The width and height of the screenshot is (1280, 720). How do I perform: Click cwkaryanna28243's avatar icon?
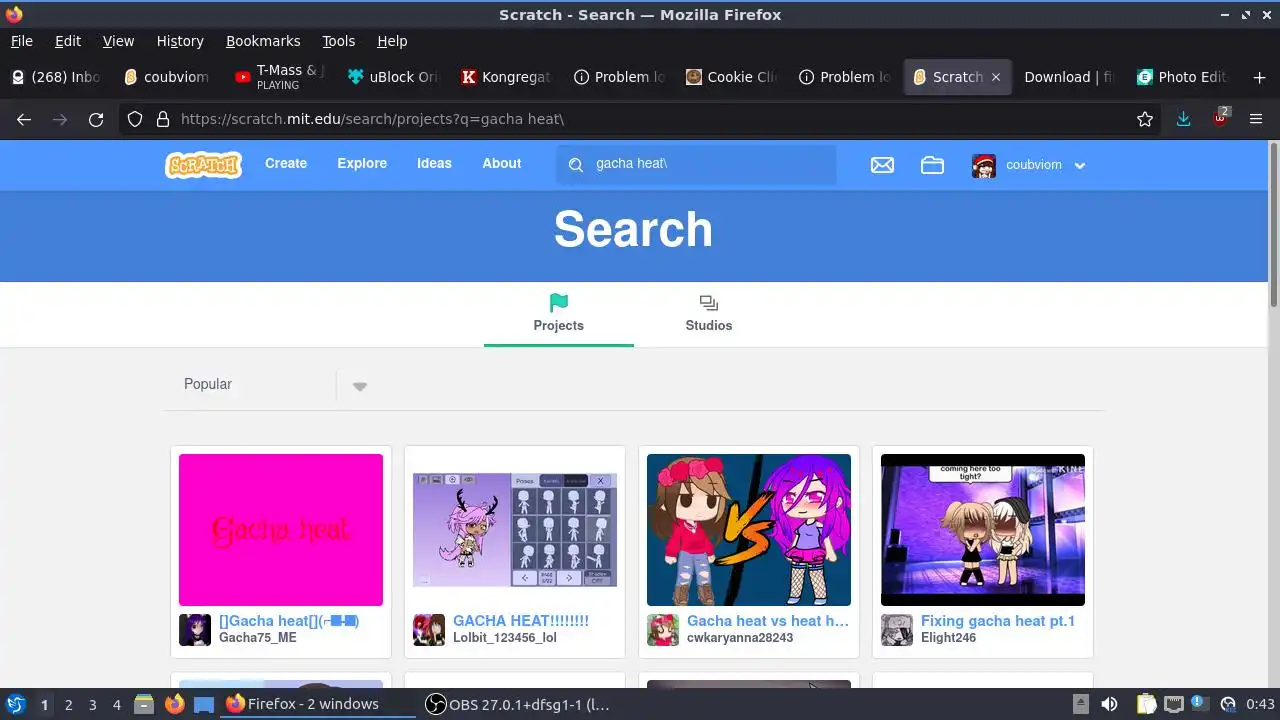663,630
